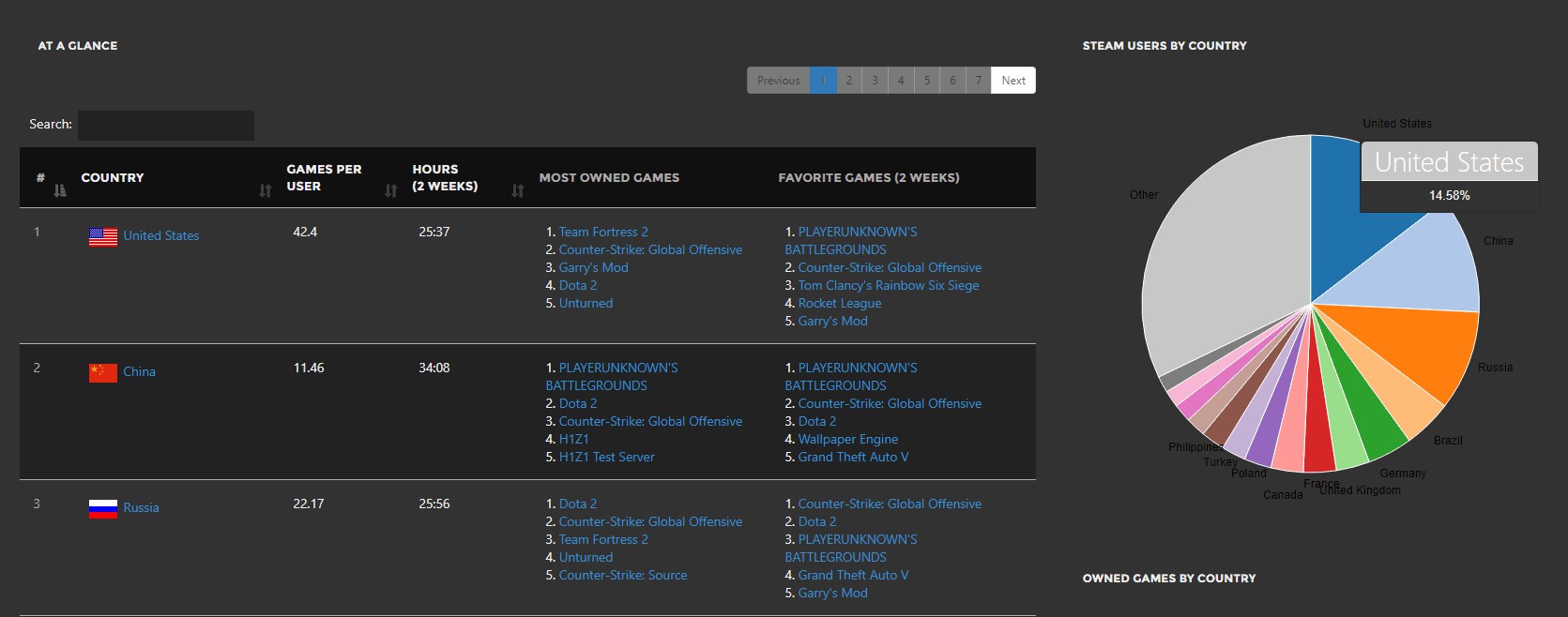Click the Next pagination button
1568x617 pixels.
[x=1012, y=81]
